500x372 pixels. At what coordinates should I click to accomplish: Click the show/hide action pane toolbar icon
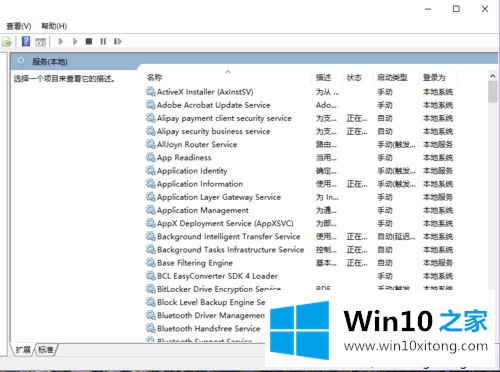pyautogui.click(x=41, y=42)
